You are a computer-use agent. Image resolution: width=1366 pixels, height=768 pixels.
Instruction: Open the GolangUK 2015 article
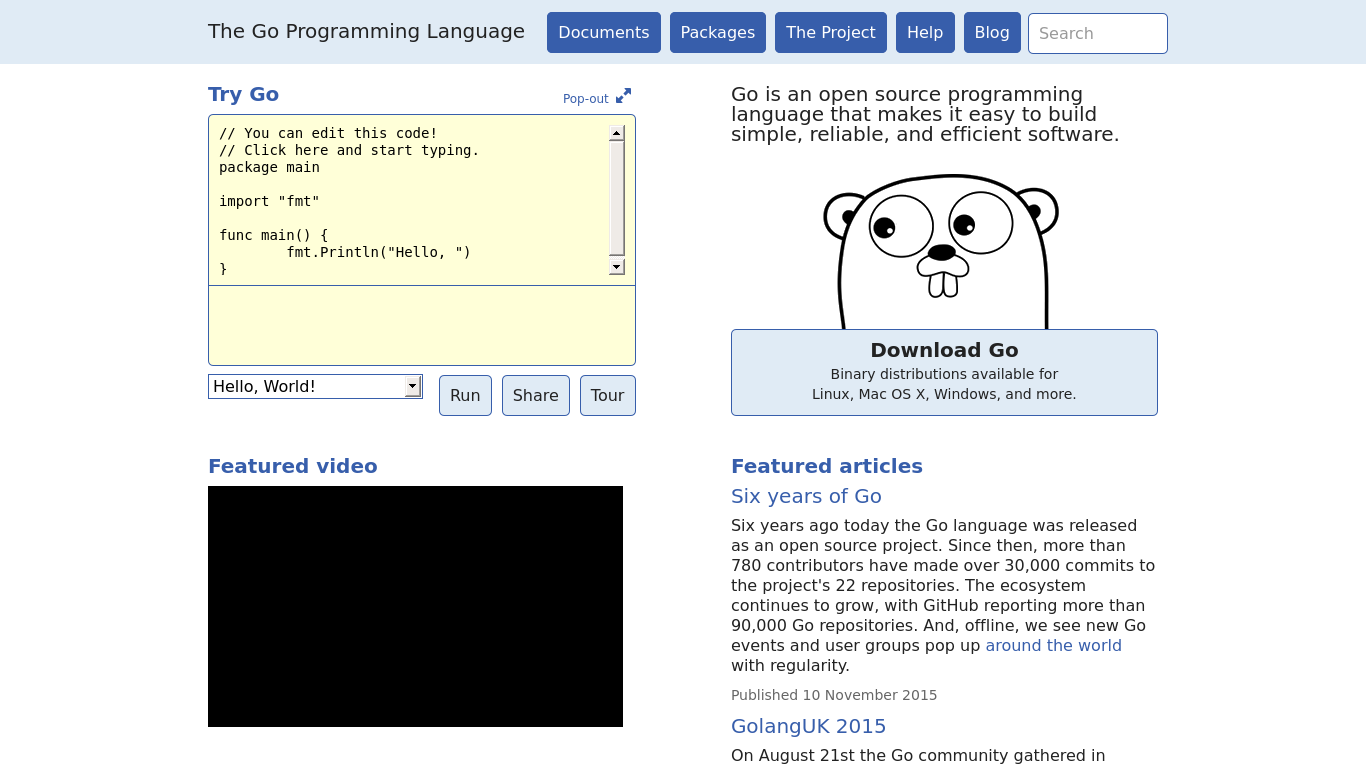coord(809,726)
